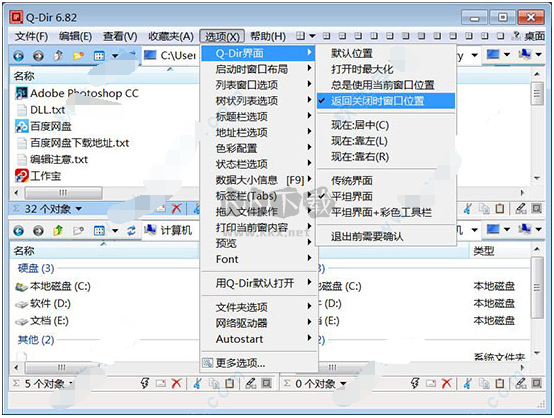
Task: Open 编辑(E) menu
Action: (x=75, y=36)
